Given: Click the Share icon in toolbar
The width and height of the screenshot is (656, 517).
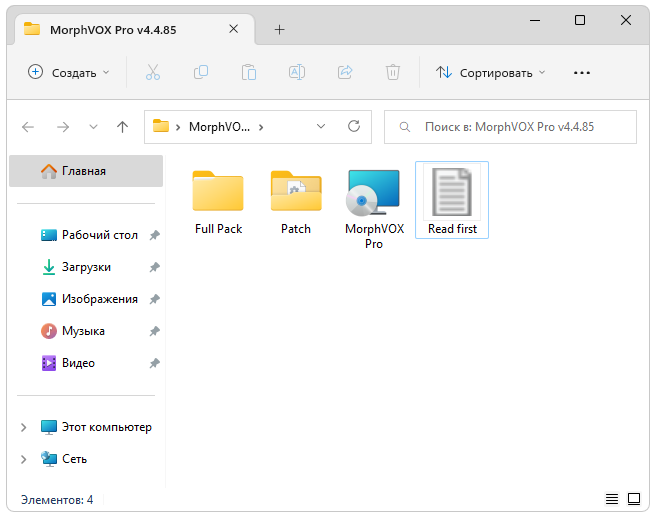Looking at the screenshot, I should [x=345, y=72].
